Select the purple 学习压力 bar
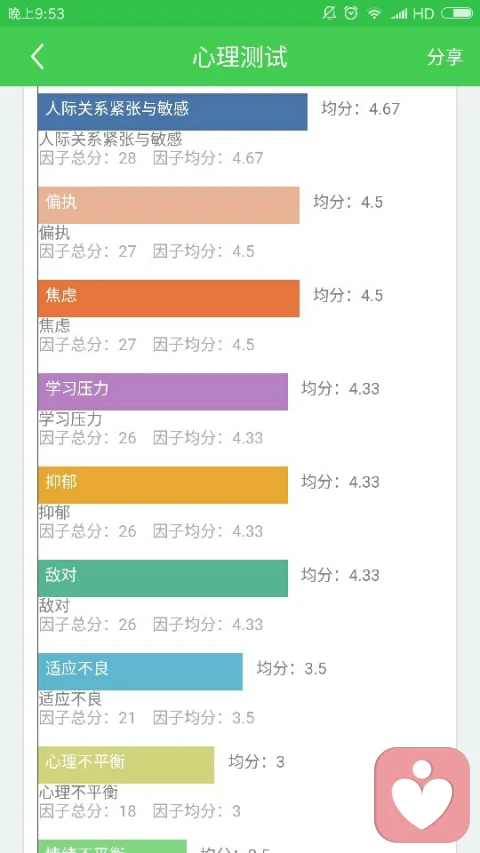This screenshot has width=480, height=853. tap(163, 392)
